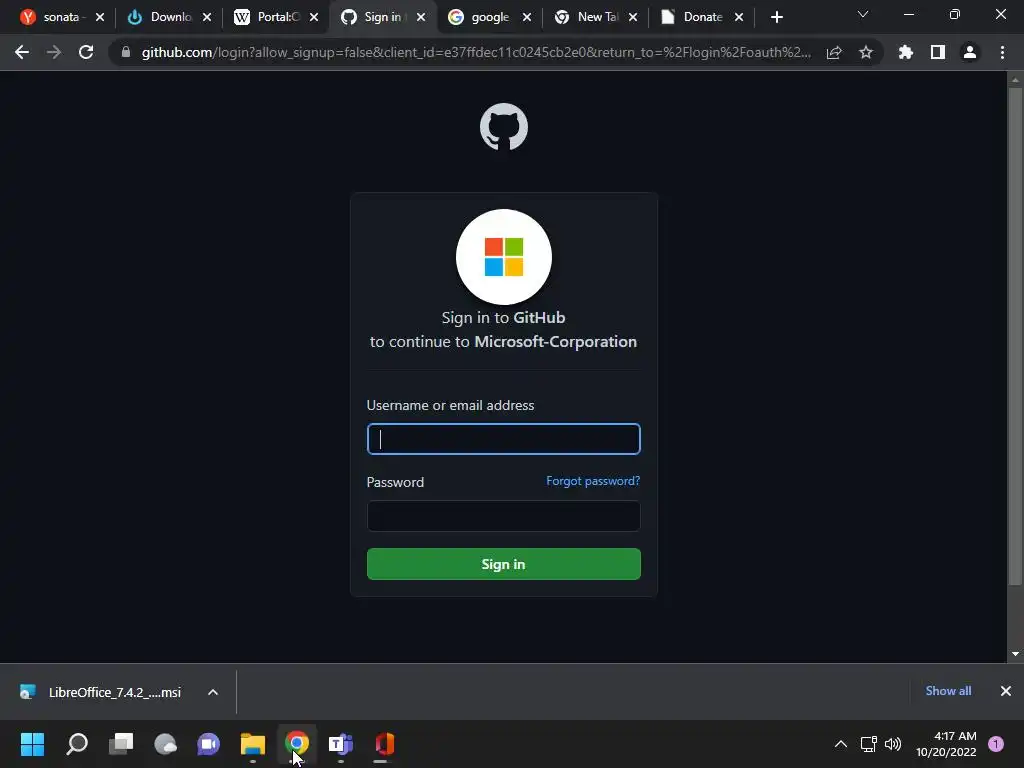1024x768 pixels.
Task: Focus the Username or email address field
Action: tap(504, 439)
